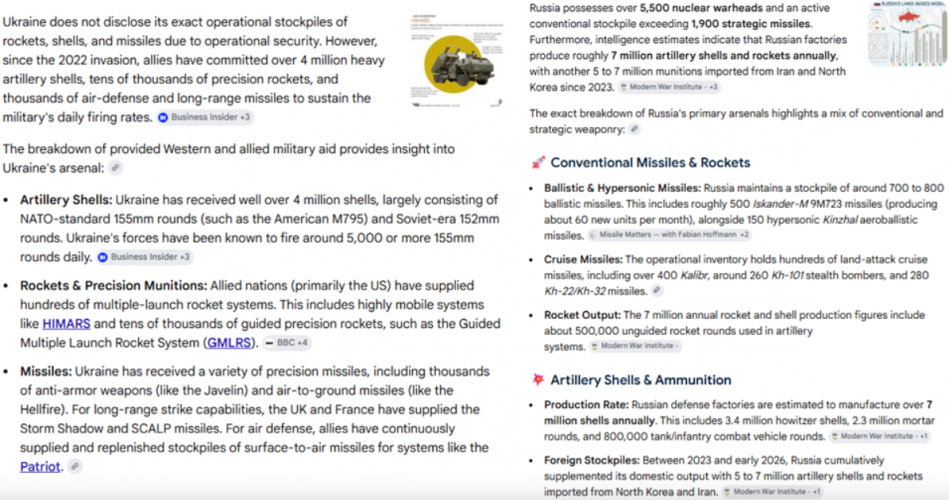This screenshot has height=500, width=949.
Task: Open the Business Insider +3 source chip after "daily firing rates"
Action: pos(205,117)
